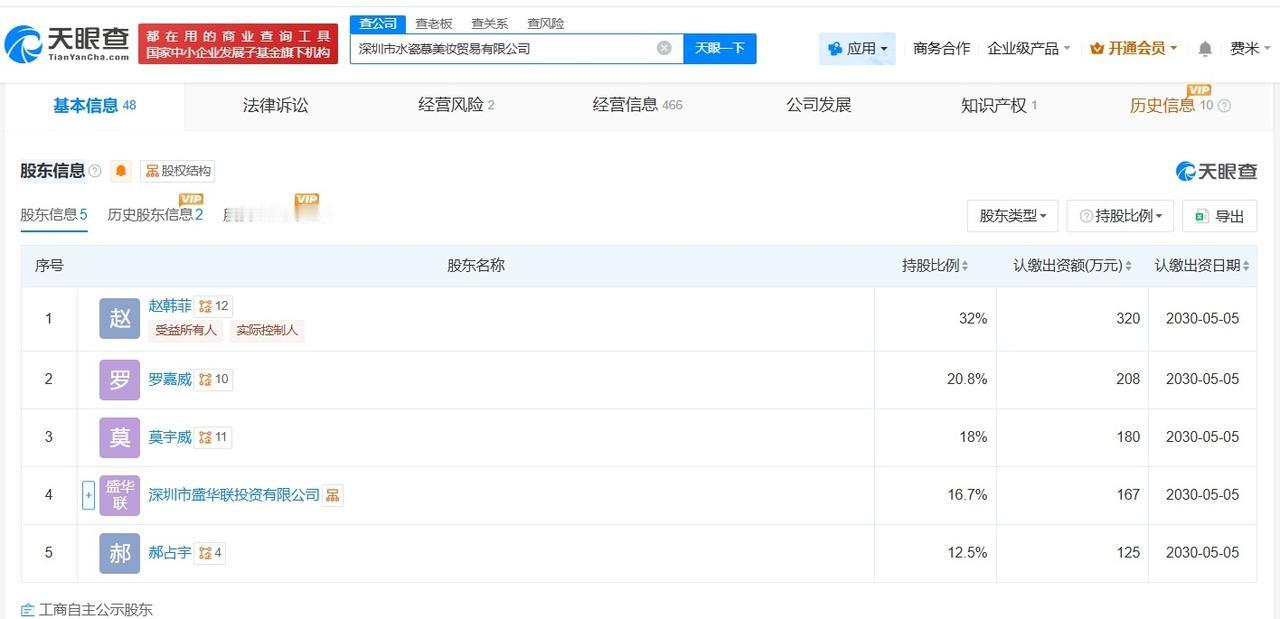Open the 股东类型 filter dropdown

tap(1013, 216)
